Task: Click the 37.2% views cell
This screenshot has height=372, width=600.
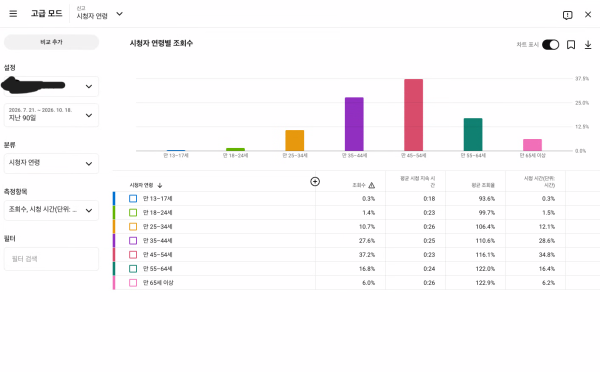Action: (367, 255)
